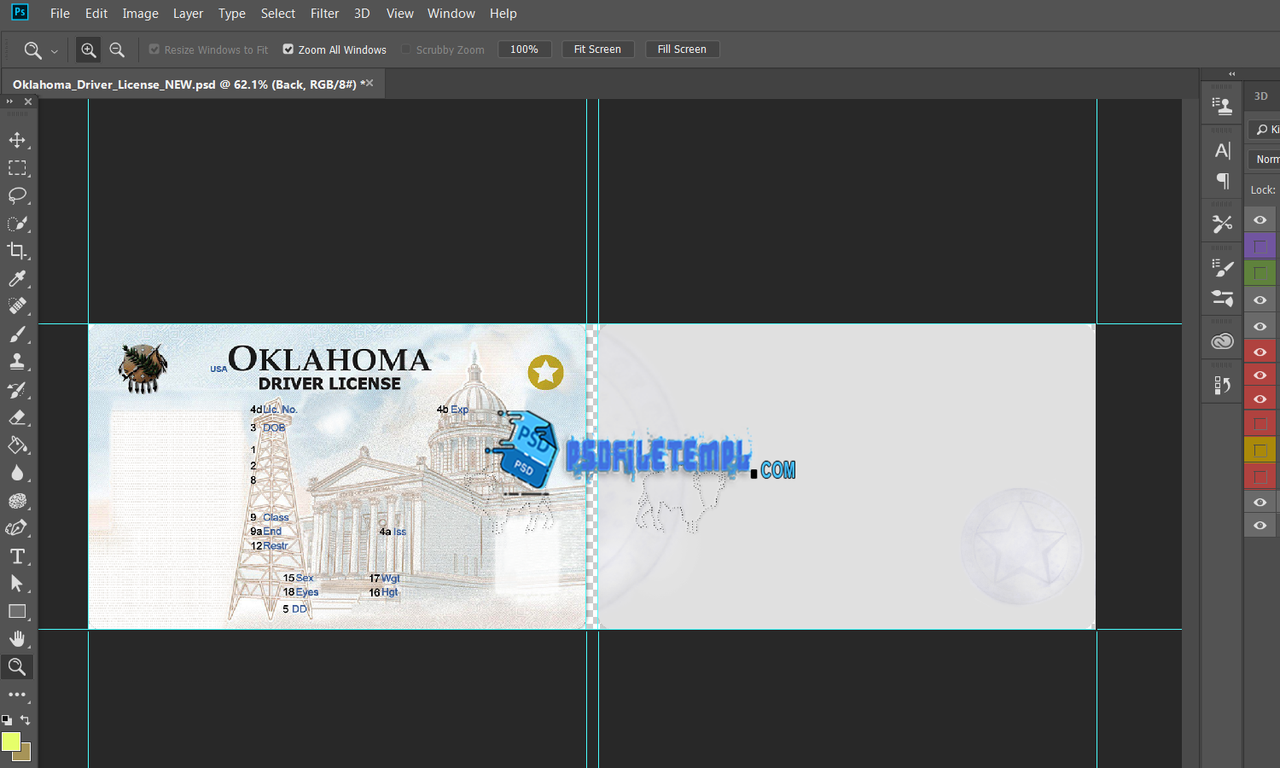Screen dimensions: 1280x768
Task: Select the Paint Bucket tool
Action: click(x=17, y=445)
